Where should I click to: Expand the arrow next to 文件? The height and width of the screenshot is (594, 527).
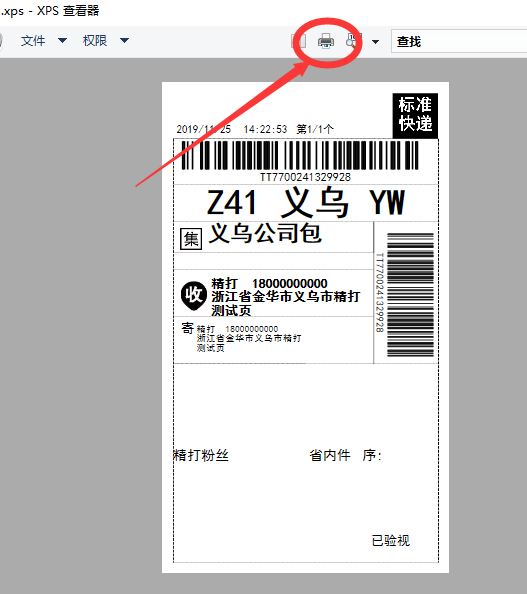pos(63,40)
